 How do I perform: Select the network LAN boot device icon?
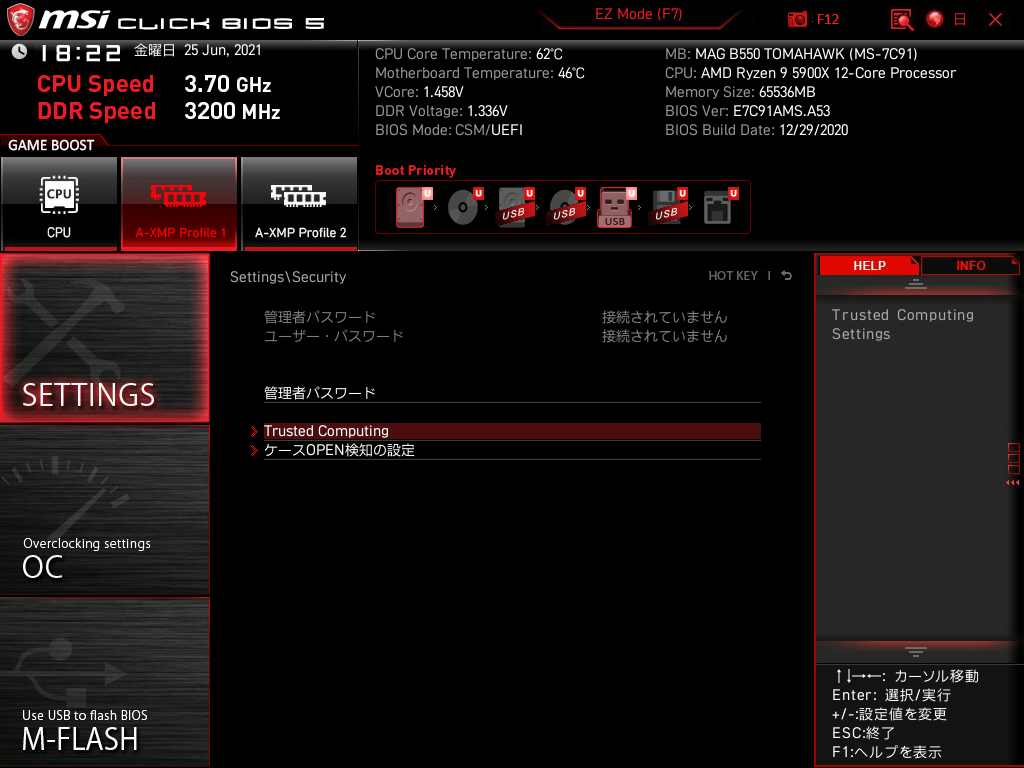click(718, 205)
